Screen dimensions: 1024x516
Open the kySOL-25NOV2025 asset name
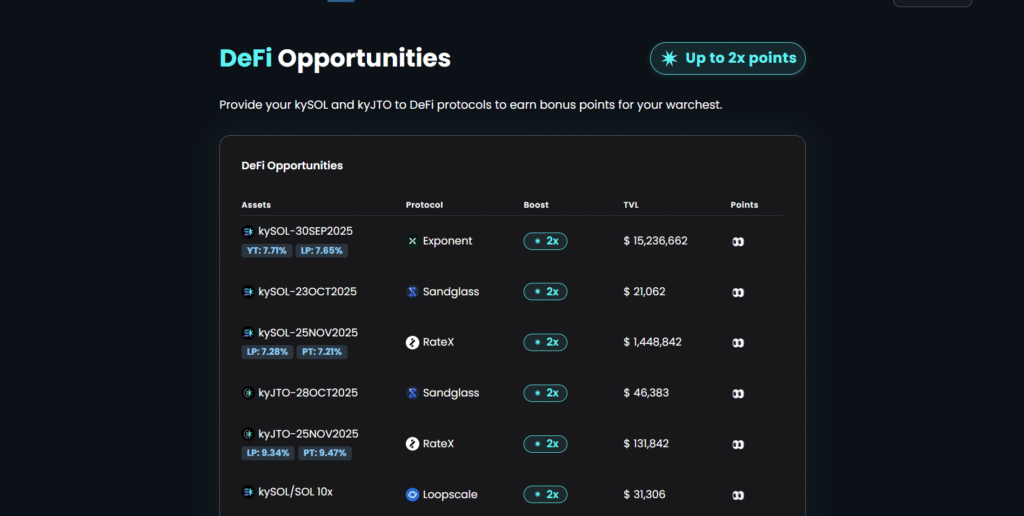click(x=308, y=333)
